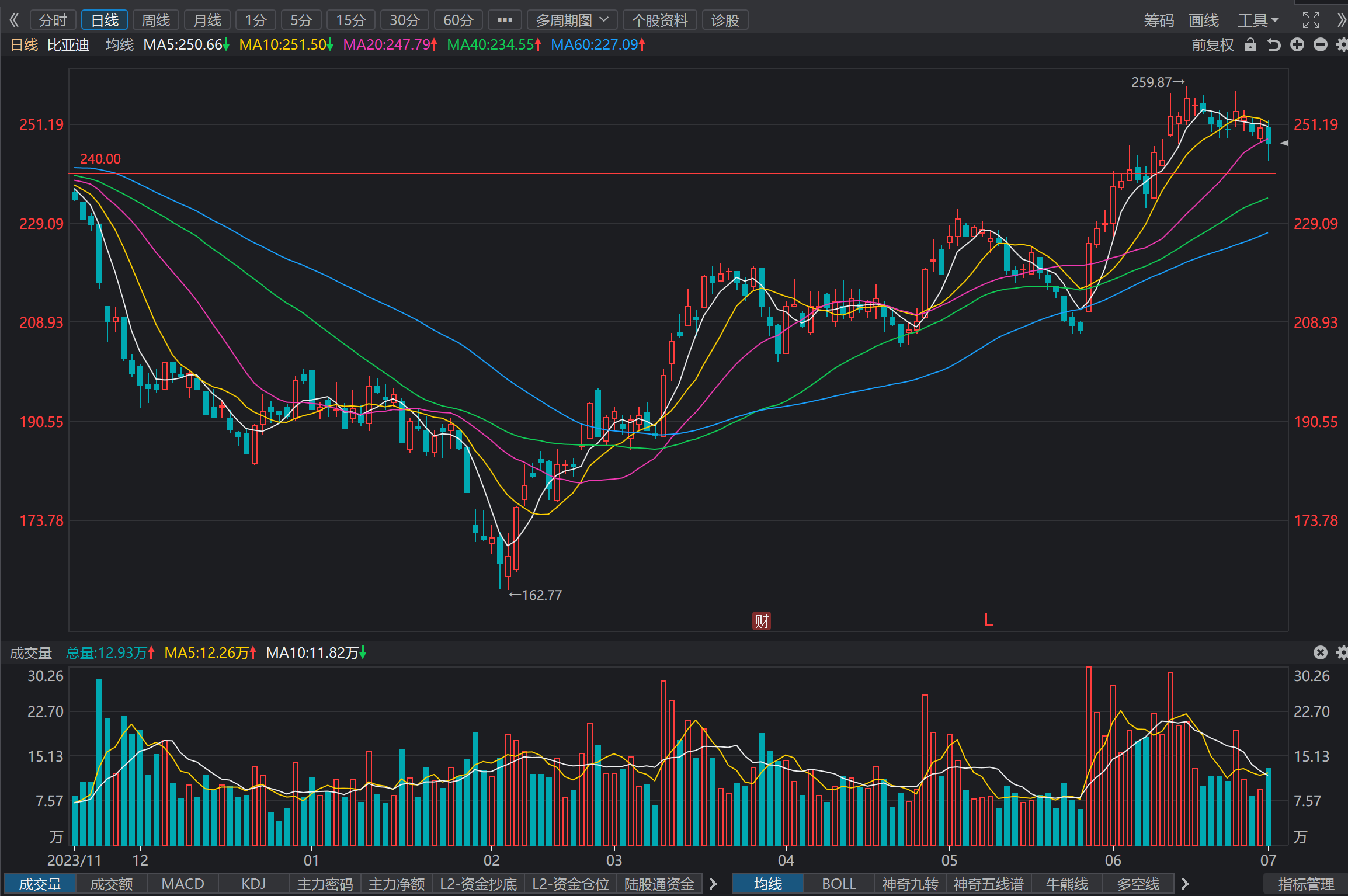
Task: Select 成交量 volume indicator tab
Action: point(40,884)
